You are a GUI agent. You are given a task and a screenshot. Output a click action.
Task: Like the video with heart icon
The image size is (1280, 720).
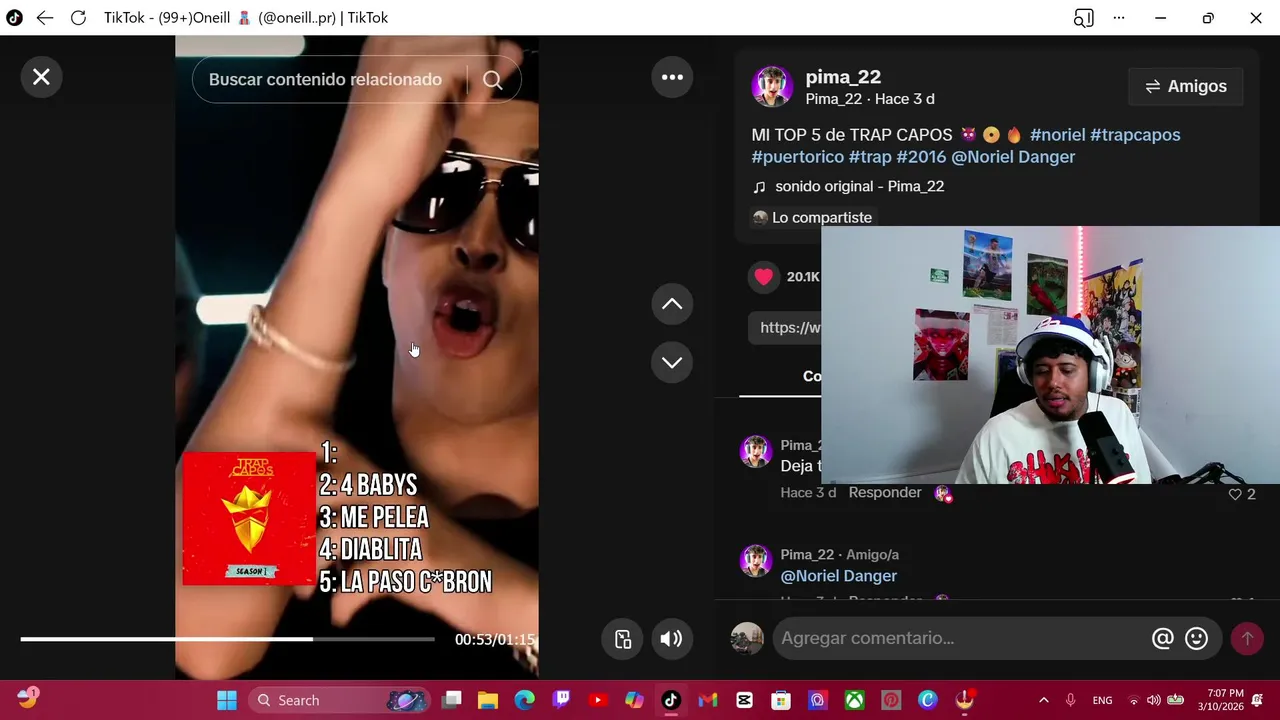pyautogui.click(x=764, y=277)
